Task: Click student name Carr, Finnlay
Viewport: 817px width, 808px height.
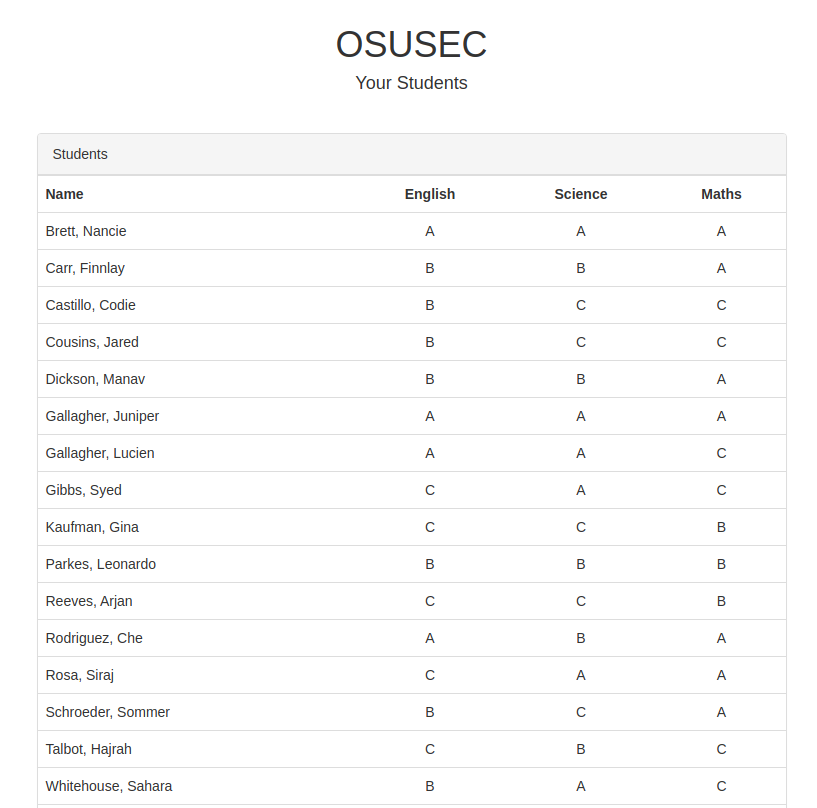Action: [x=85, y=268]
